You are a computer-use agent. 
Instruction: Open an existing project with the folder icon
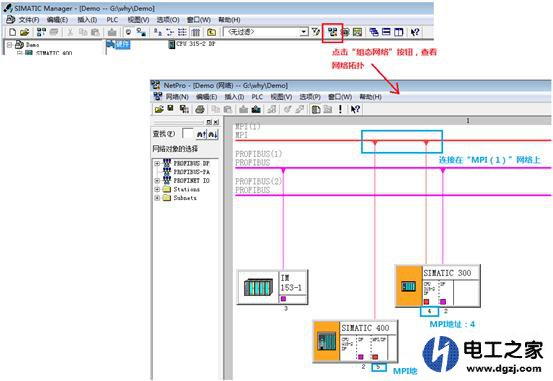pyautogui.click(x=24, y=32)
